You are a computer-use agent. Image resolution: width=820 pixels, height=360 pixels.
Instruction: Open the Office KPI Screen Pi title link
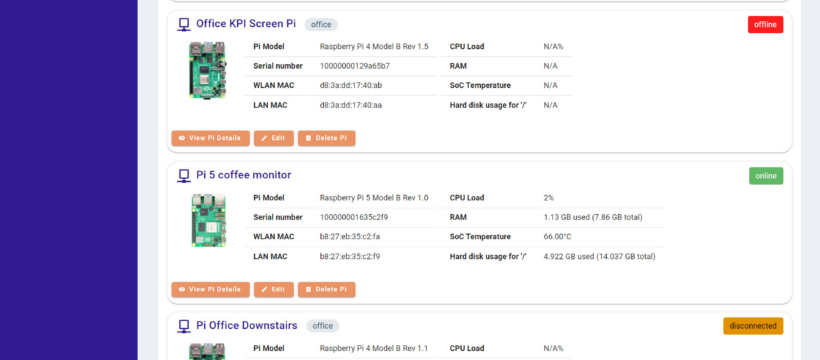point(246,24)
